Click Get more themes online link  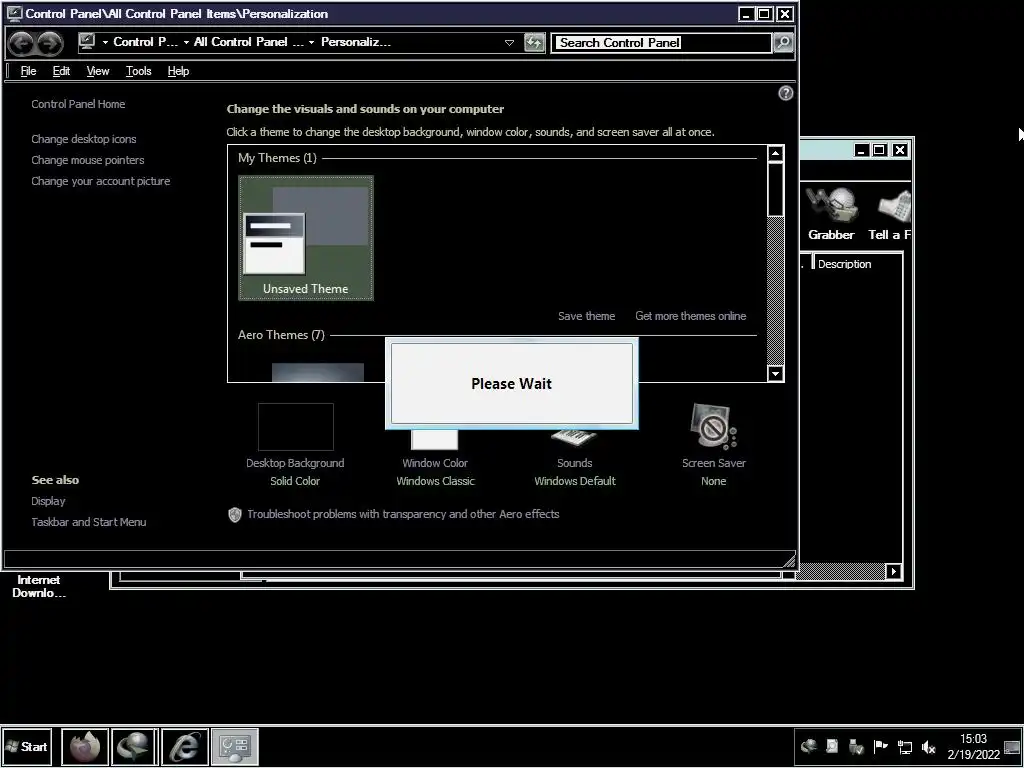[x=690, y=316]
